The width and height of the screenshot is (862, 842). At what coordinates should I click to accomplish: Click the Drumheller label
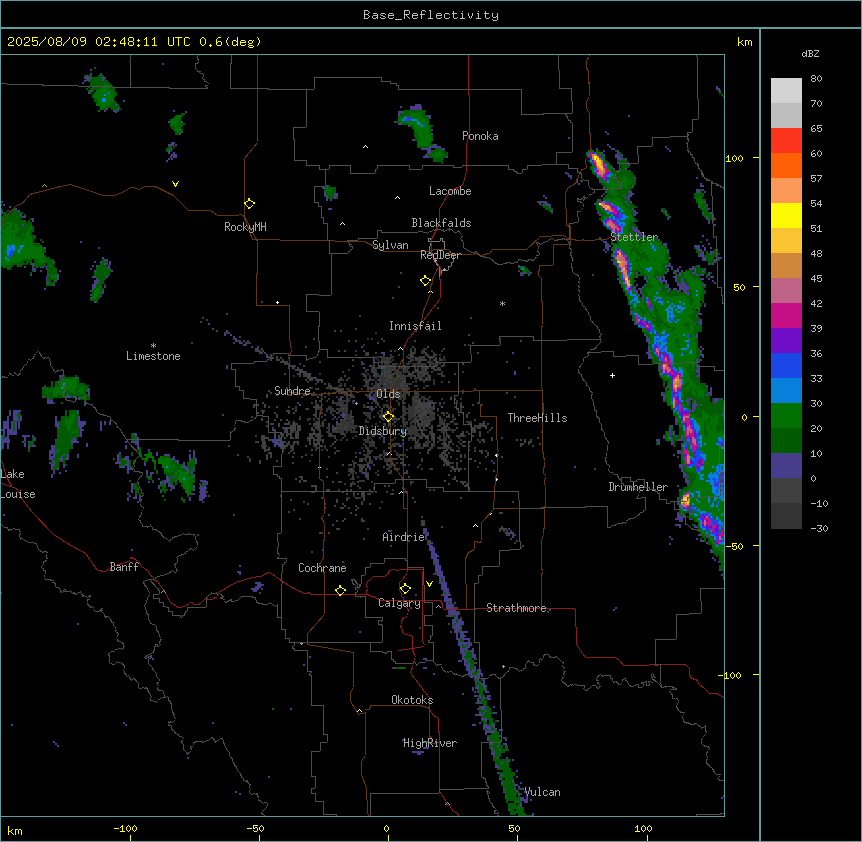click(638, 487)
